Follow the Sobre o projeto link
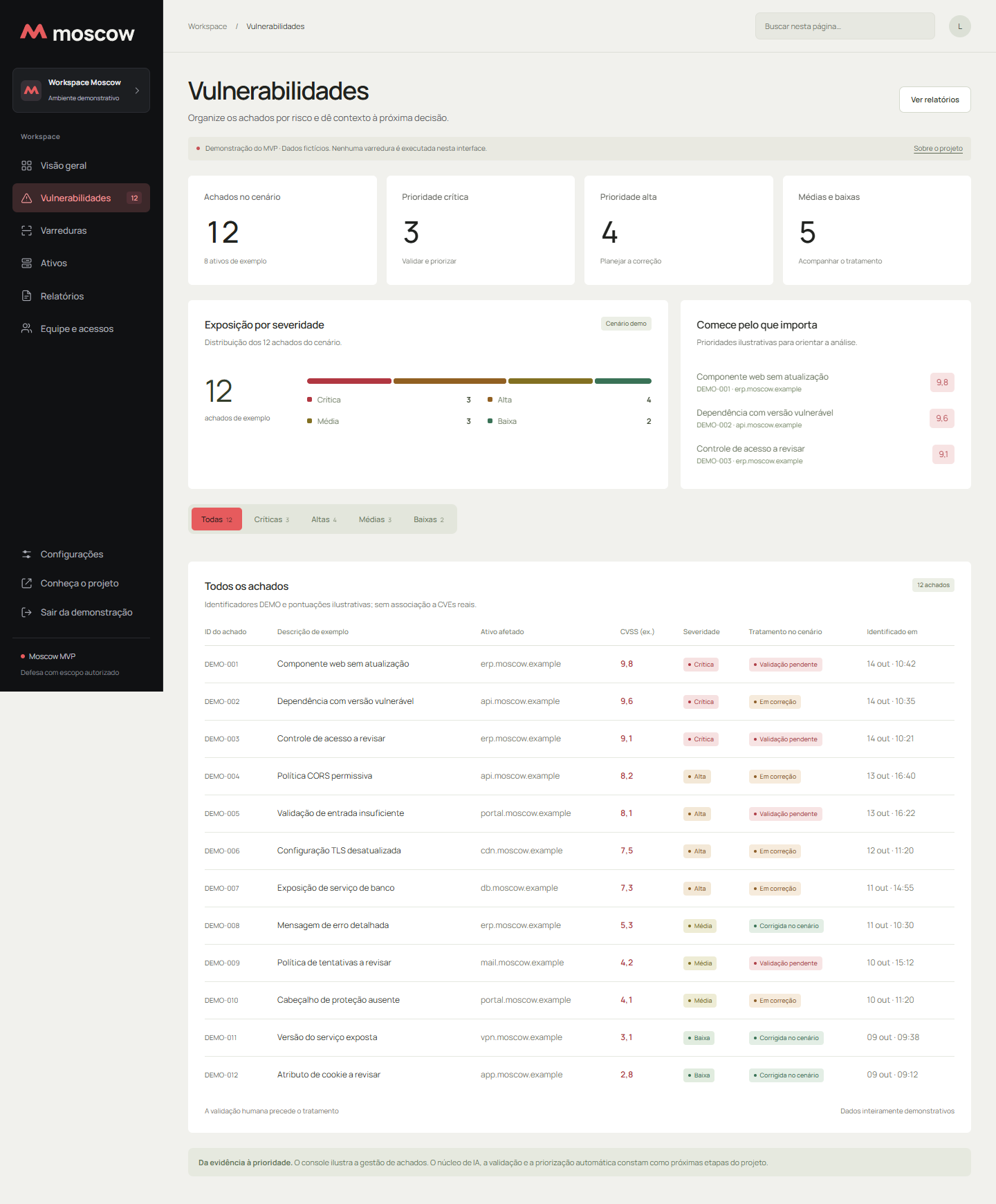This screenshot has width=996, height=1204. pos(938,149)
